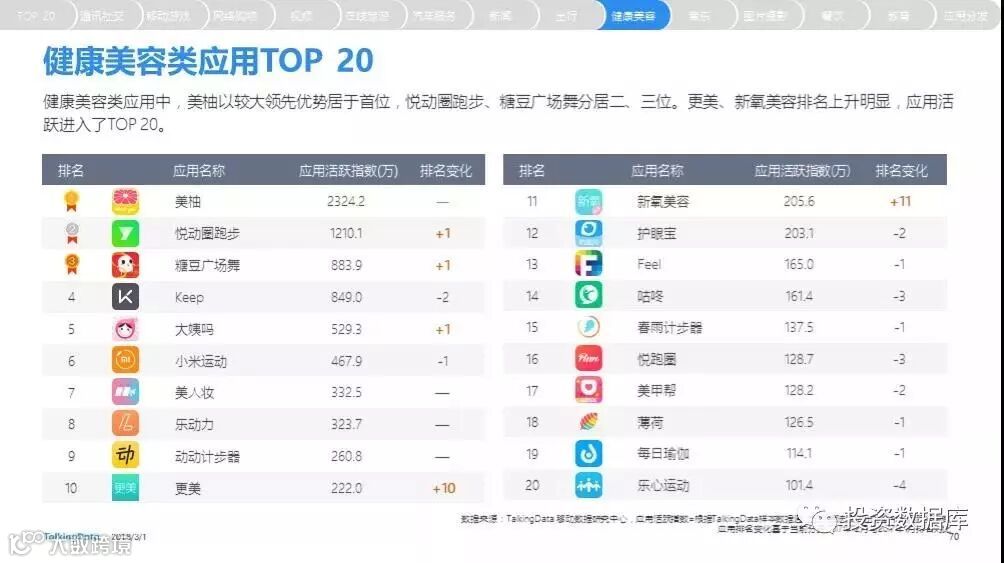Image resolution: width=1004 pixels, height=563 pixels.
Task: Click the 薄荷 leaf app icon
Action: tap(588, 421)
